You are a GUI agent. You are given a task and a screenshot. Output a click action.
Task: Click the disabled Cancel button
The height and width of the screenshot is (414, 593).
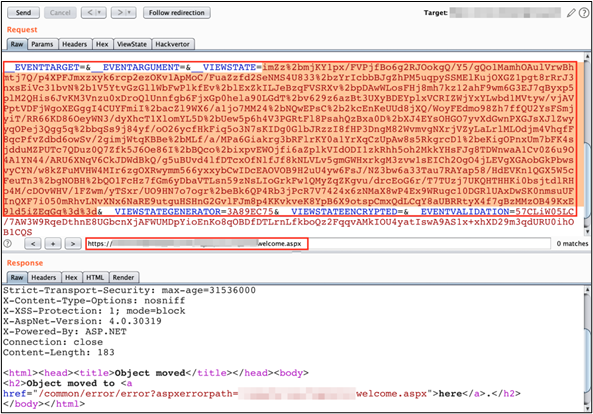click(x=60, y=13)
